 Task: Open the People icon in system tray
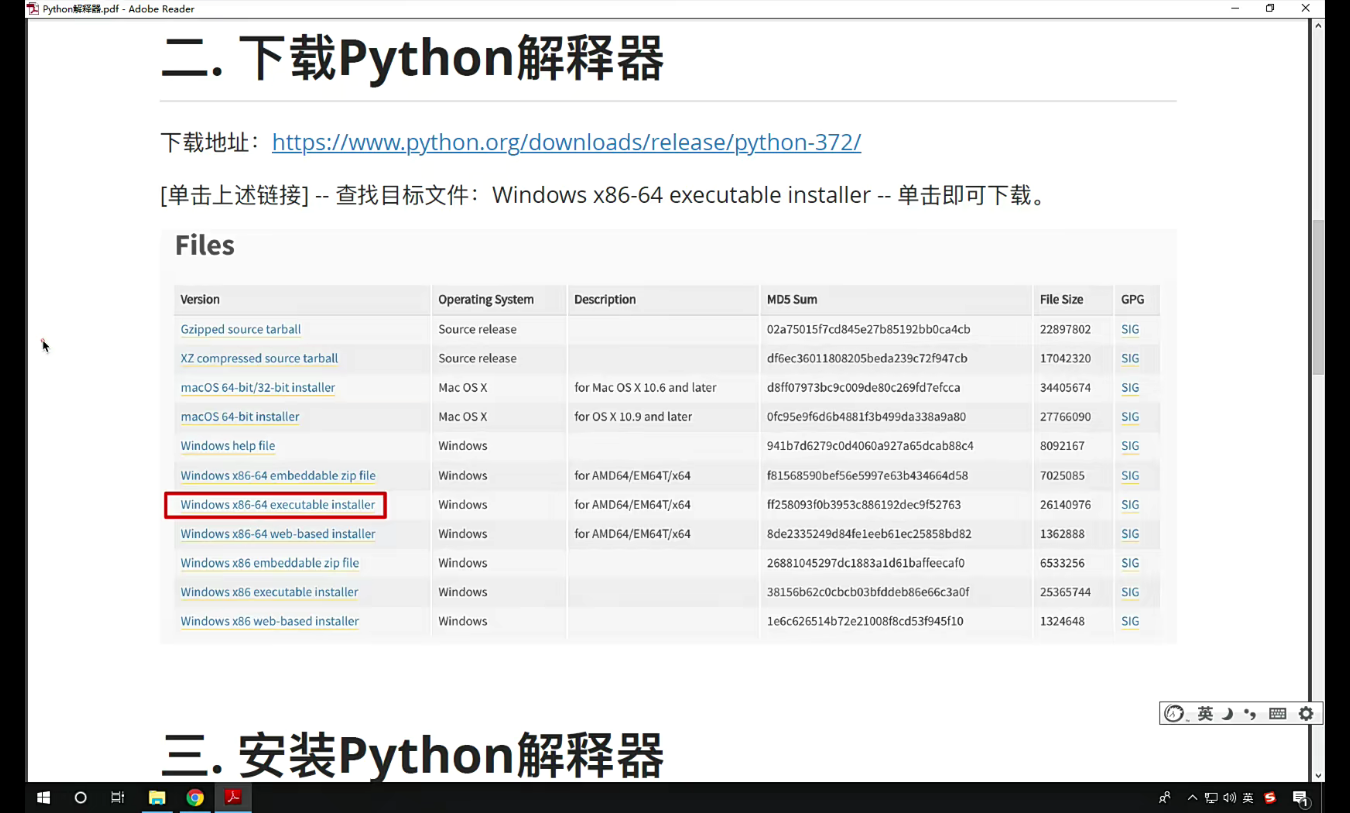[x=1164, y=798]
